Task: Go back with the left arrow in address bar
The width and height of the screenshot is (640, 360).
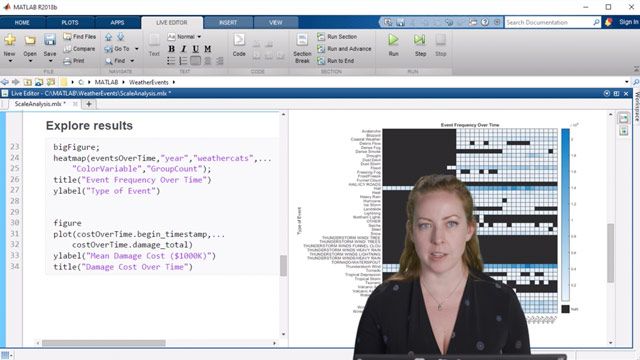Action: tap(5, 82)
